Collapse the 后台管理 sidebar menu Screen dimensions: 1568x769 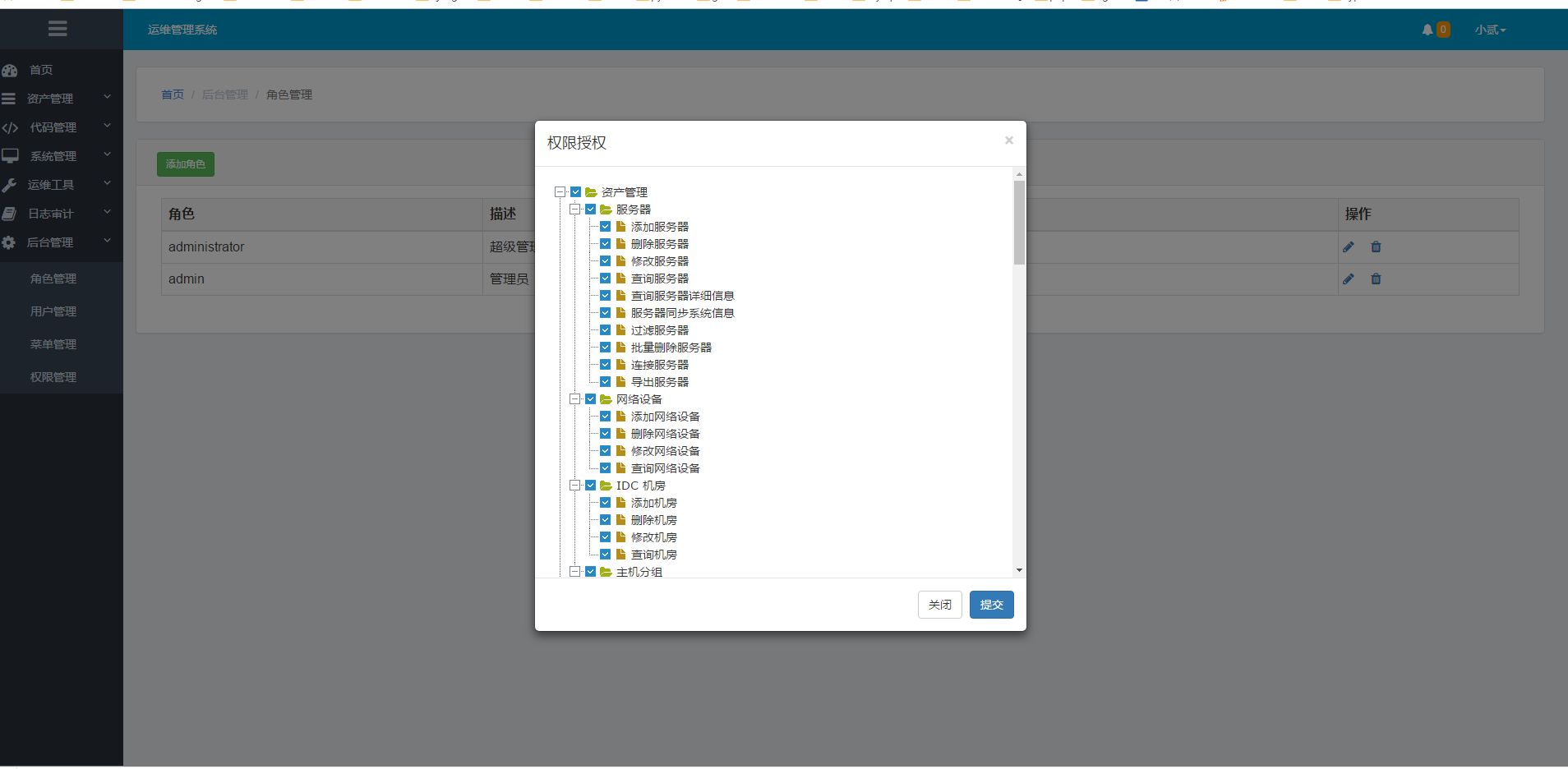pos(62,242)
